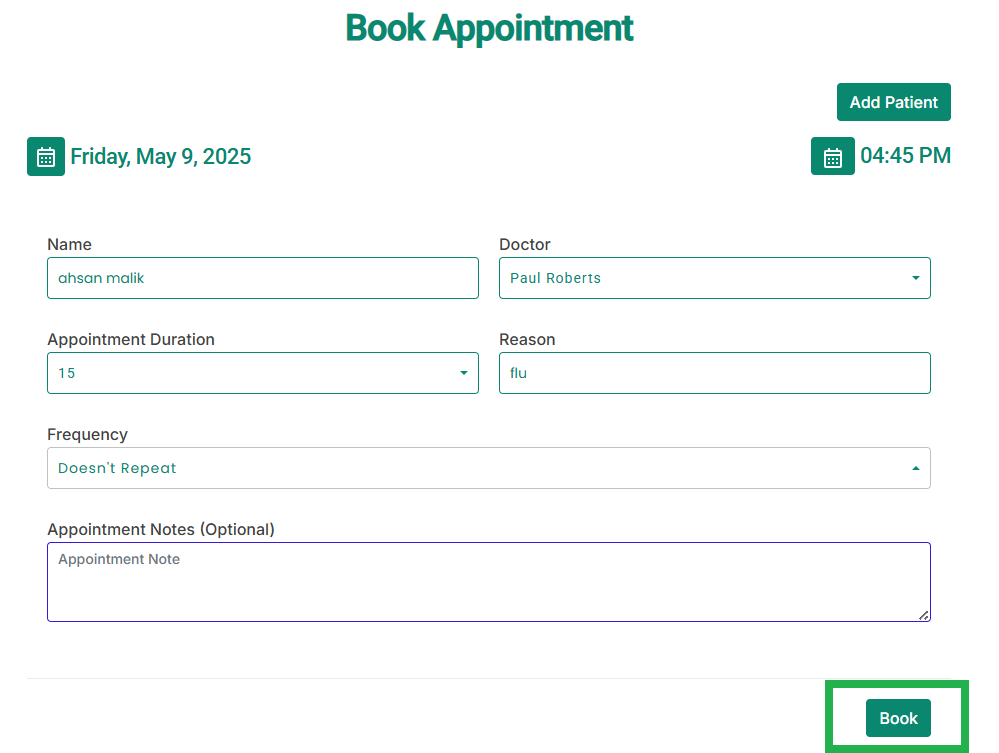Click the Doctor field label
Screen dimensions: 999x753
(525, 245)
